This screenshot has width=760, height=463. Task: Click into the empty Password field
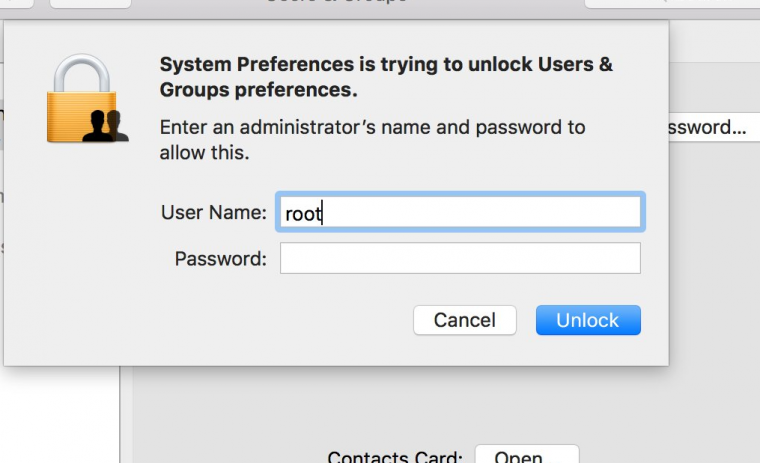(460, 258)
